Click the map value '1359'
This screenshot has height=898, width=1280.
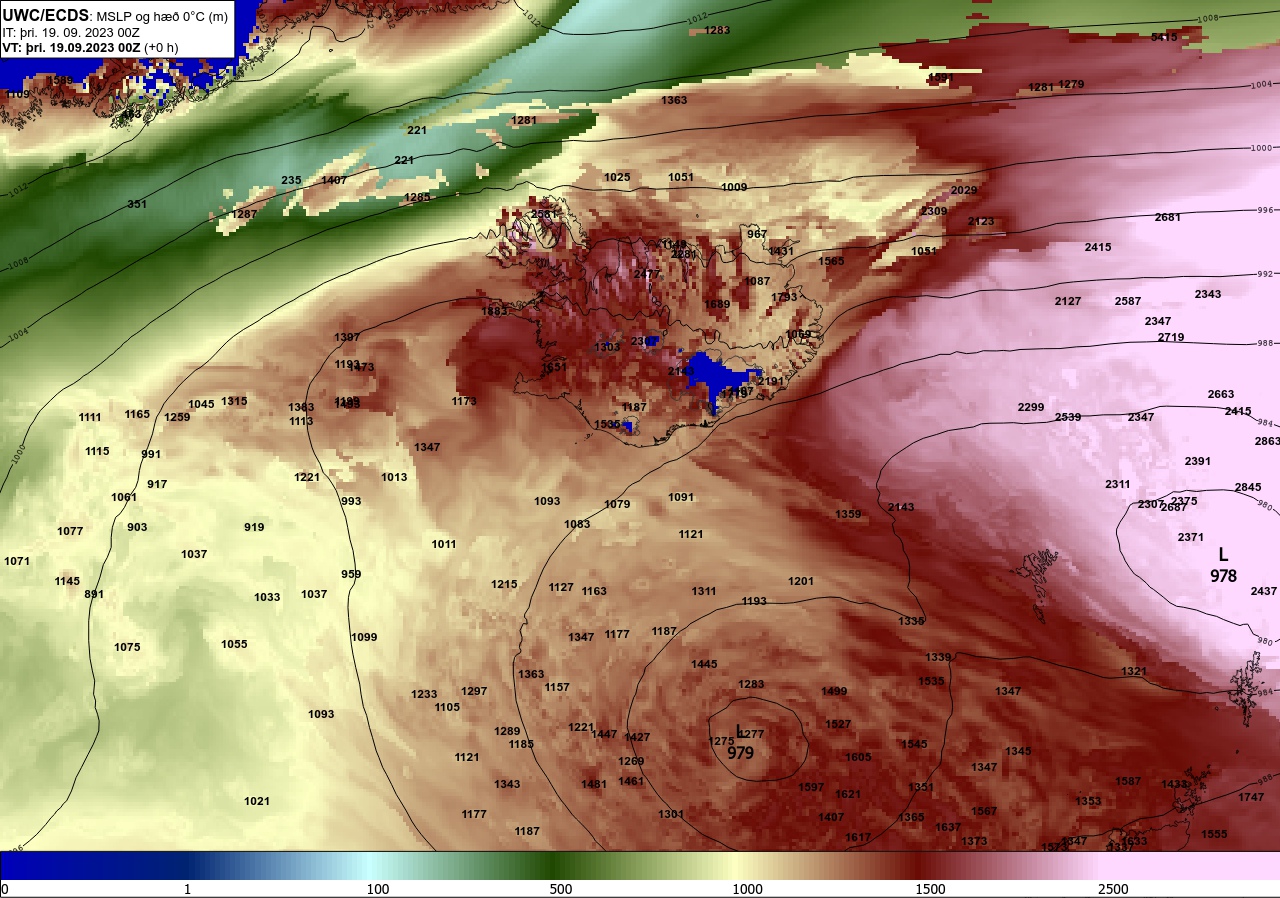pyautogui.click(x=848, y=514)
